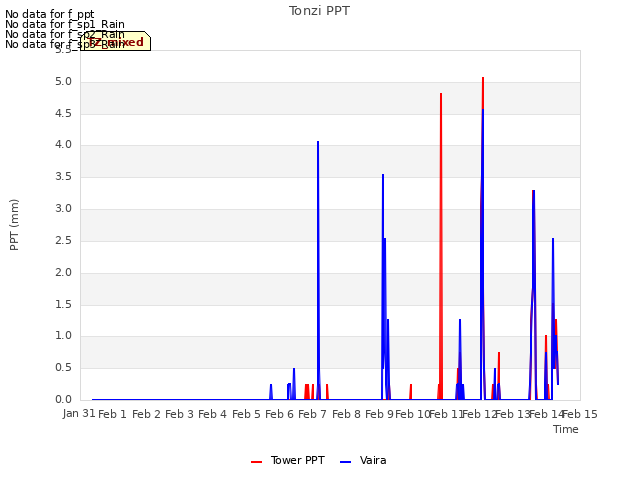Click the Feb 7 x-axis tick label
This screenshot has height=480, width=640.
point(313,414)
